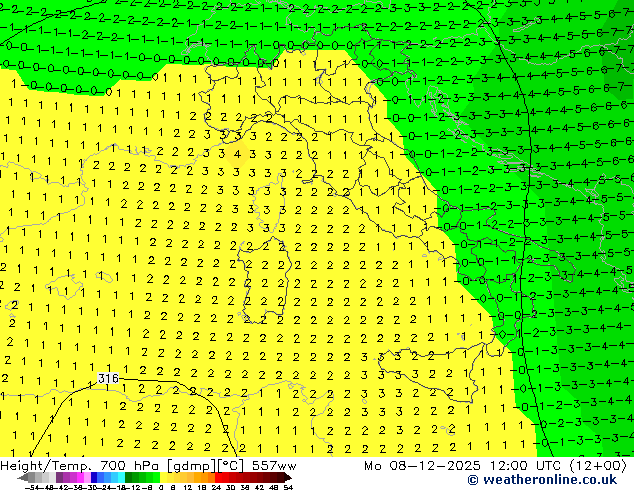This screenshot has height=490, width=634.
Task: Click the single 4 temperature value on the map
Action: (237, 154)
